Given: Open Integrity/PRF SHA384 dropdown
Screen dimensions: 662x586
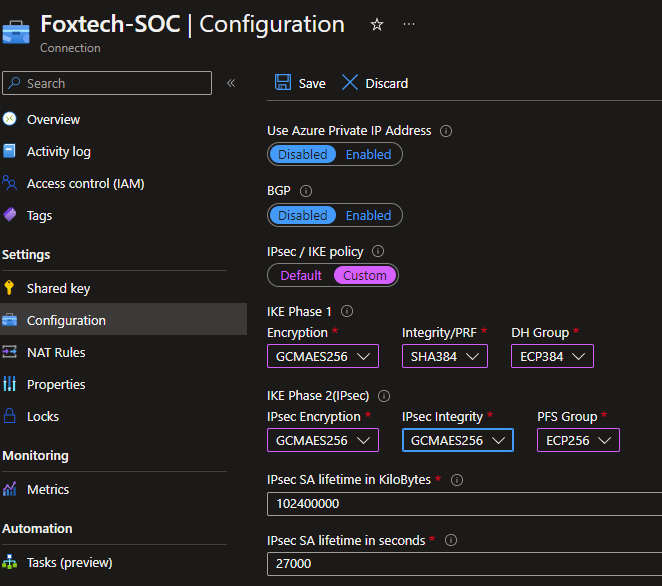Looking at the screenshot, I should pyautogui.click(x=445, y=356).
